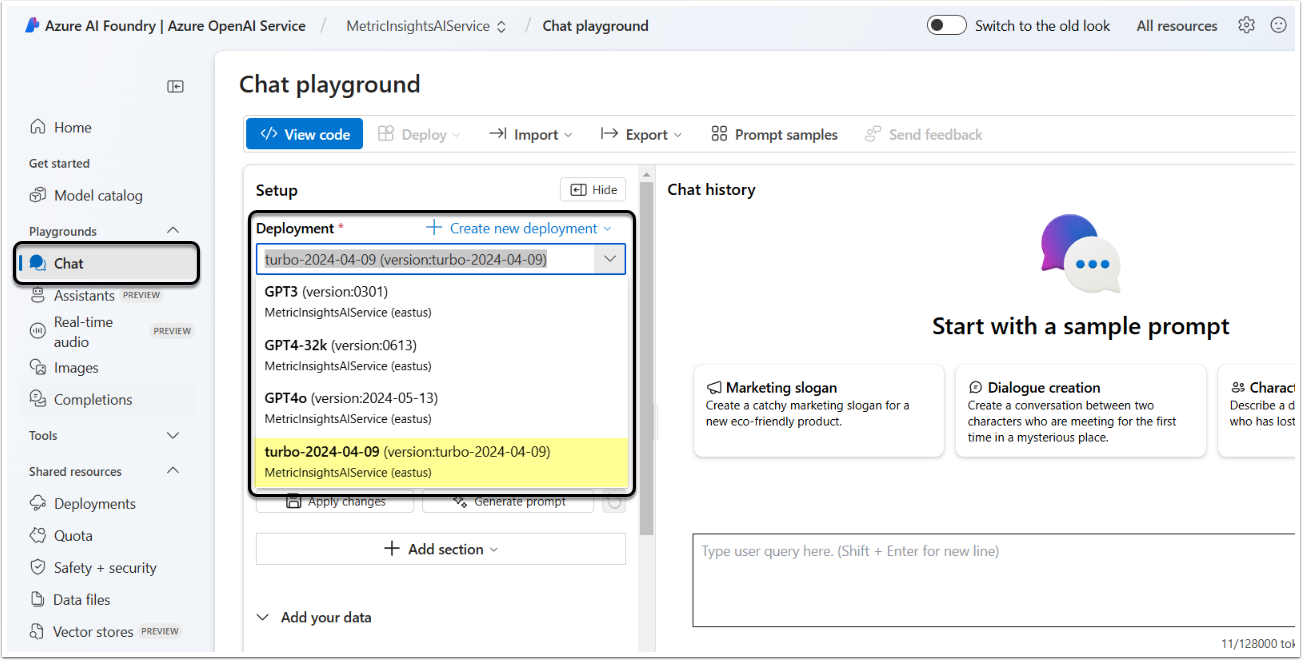Image resolution: width=1302 pixels, height=660 pixels.
Task: Click the View code button
Action: click(304, 134)
